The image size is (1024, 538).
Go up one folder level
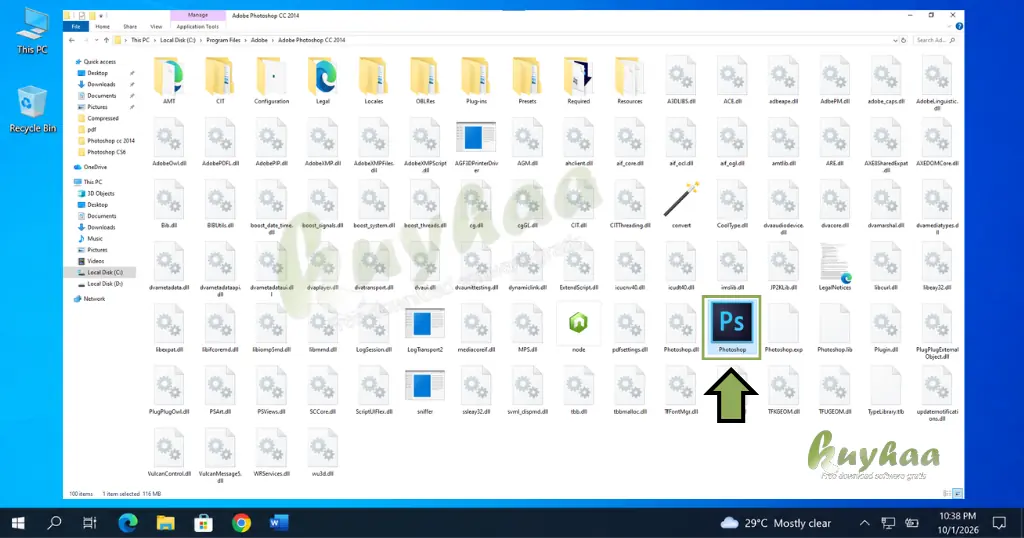pyautogui.click(x=106, y=40)
